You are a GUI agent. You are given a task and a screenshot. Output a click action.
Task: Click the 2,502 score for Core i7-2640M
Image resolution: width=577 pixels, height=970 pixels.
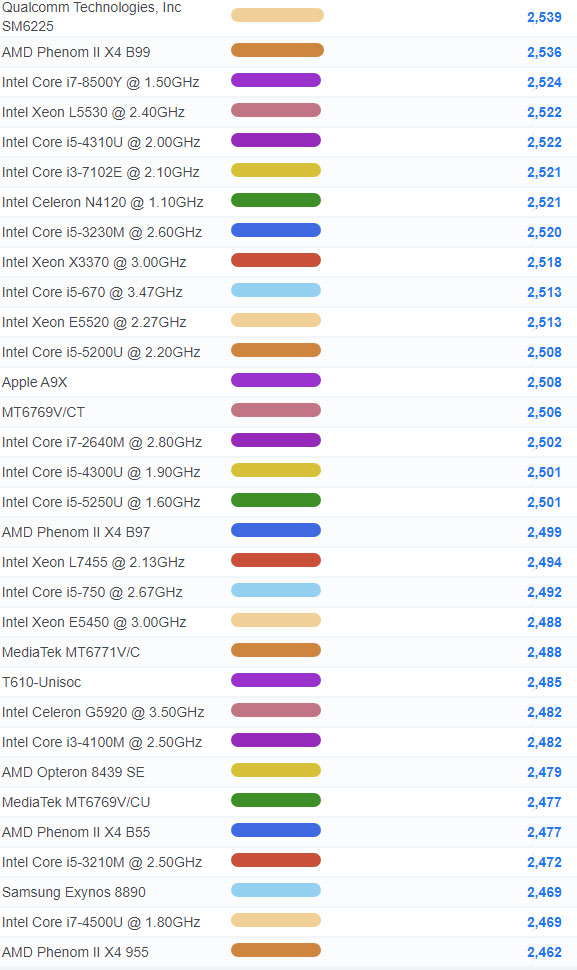(x=544, y=442)
